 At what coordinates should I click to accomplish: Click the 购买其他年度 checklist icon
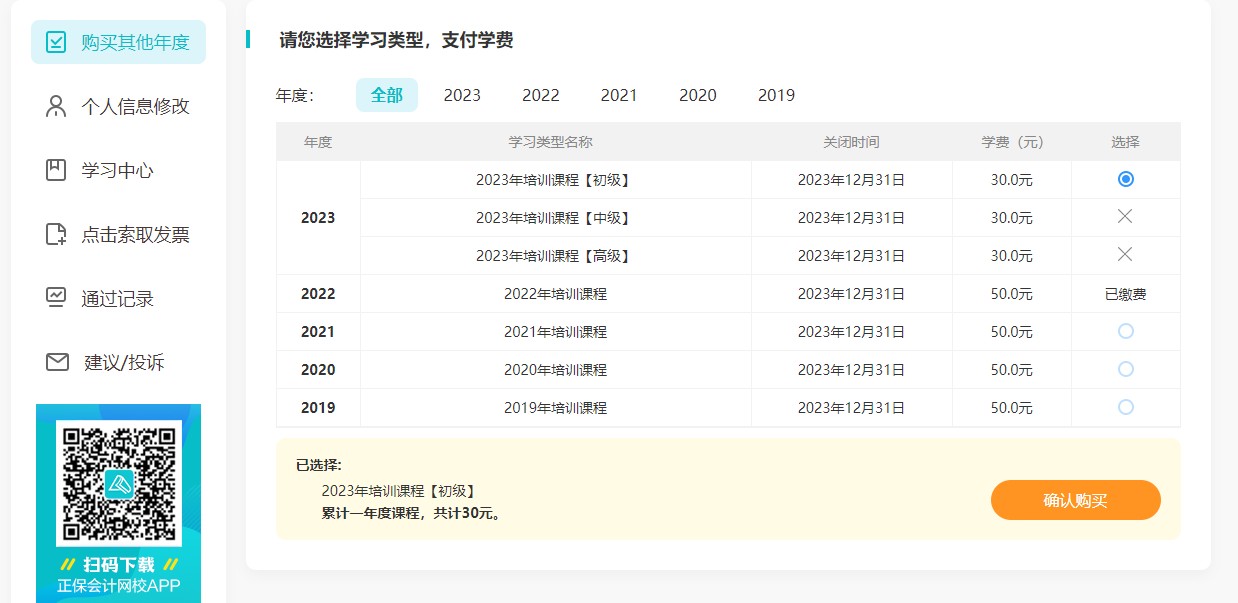(57, 42)
